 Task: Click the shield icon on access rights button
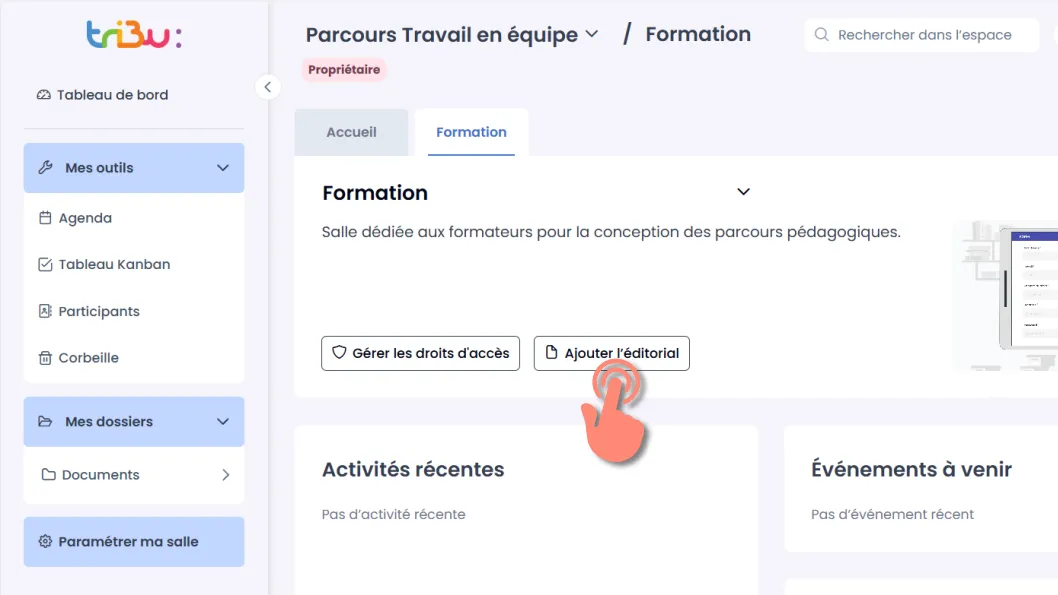pyautogui.click(x=339, y=352)
